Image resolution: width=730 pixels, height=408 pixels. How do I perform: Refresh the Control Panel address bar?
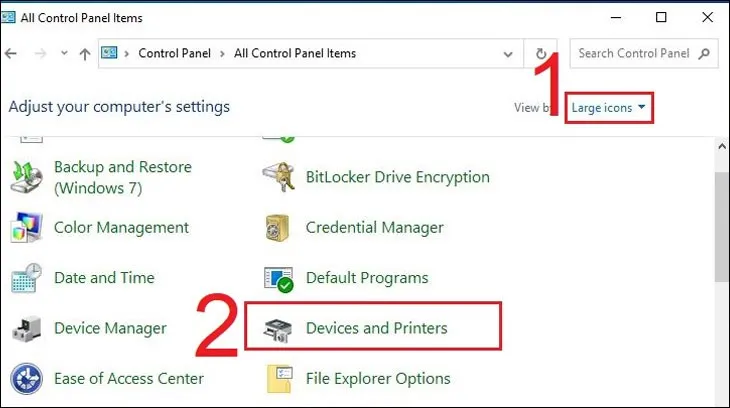click(541, 53)
